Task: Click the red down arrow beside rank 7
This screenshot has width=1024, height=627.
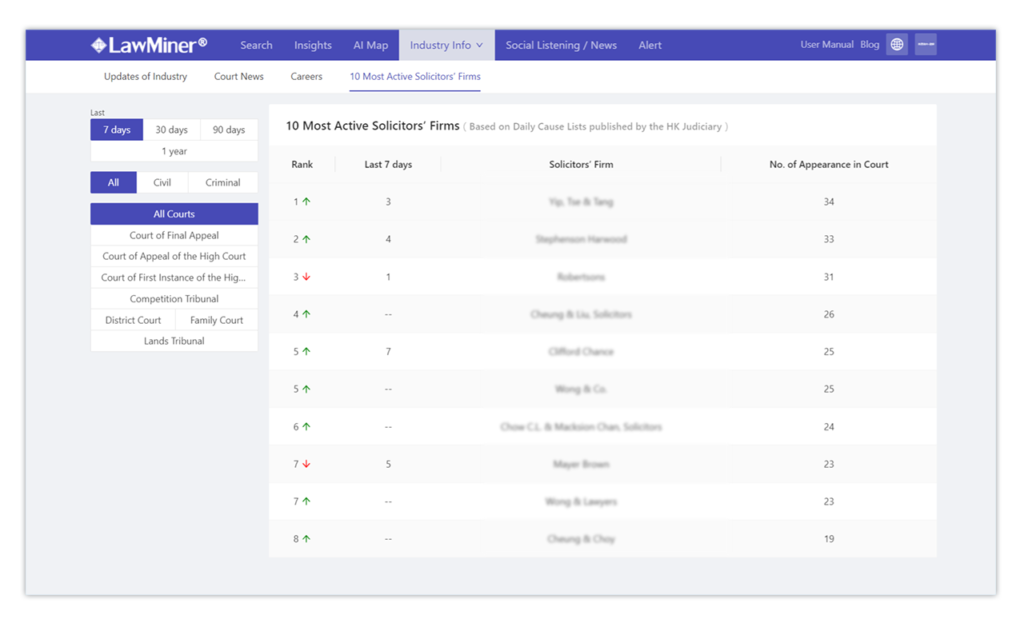Action: (x=306, y=464)
